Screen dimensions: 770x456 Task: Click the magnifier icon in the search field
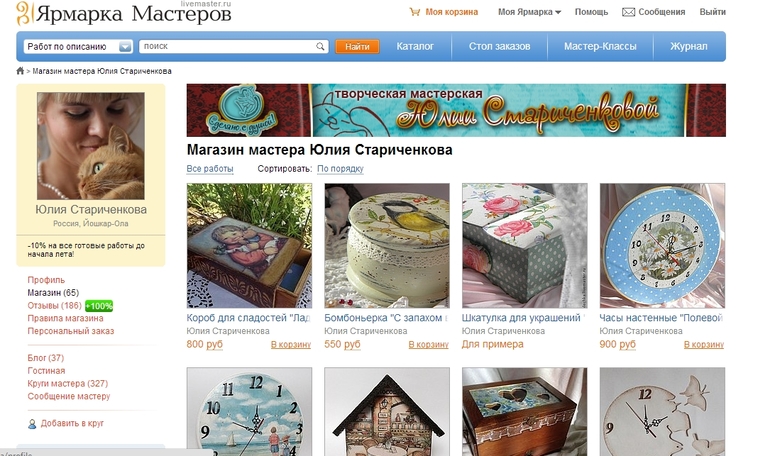(320, 47)
